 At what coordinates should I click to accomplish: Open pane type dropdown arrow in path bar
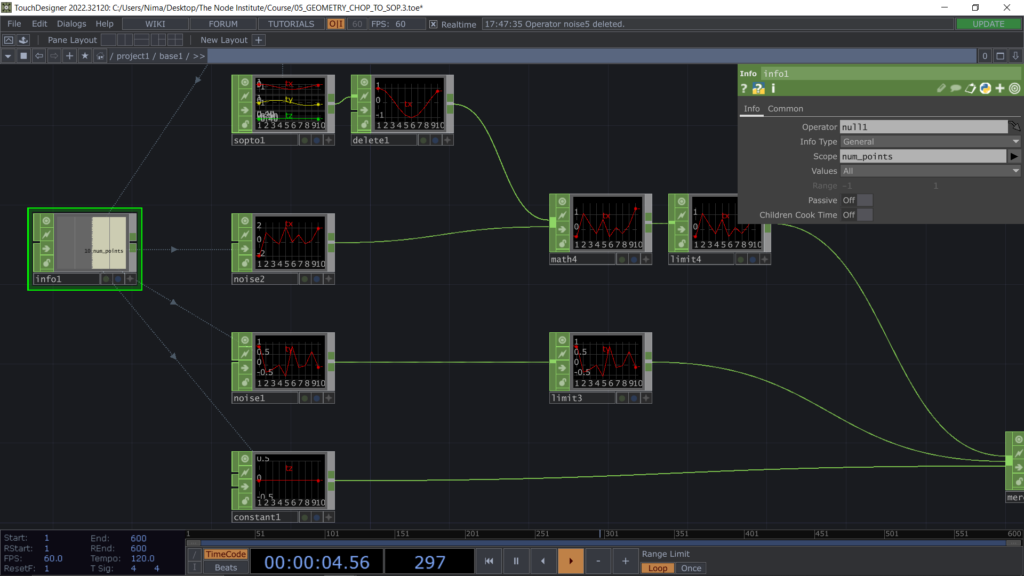coord(8,56)
